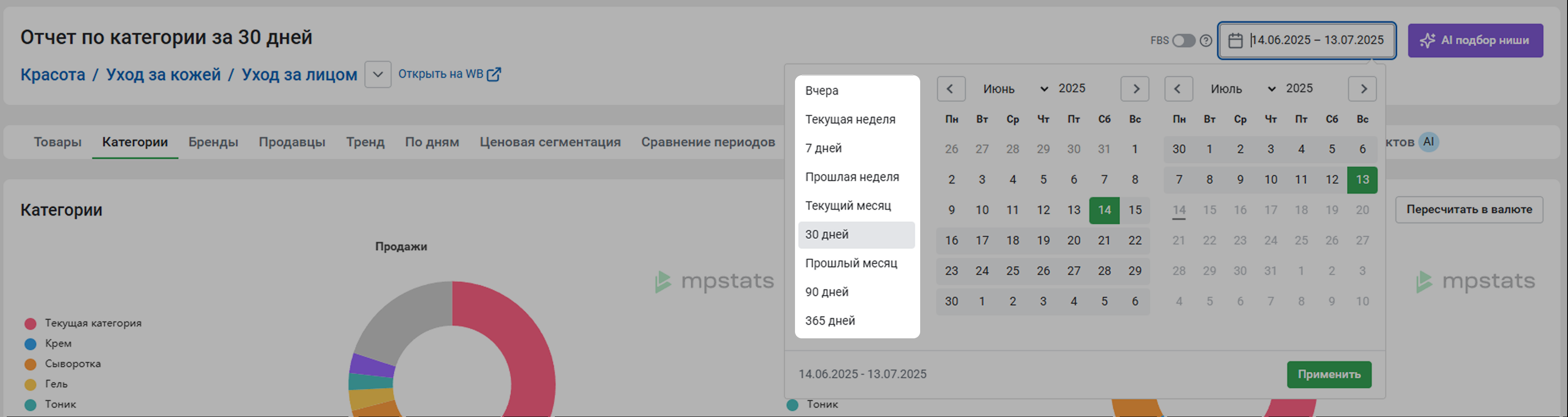Open the Сравнение периодов tab
1568x417 pixels.
click(x=708, y=142)
